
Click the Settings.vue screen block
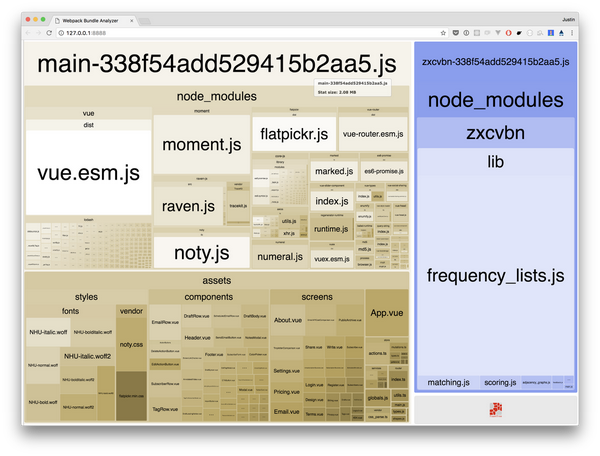287,371
